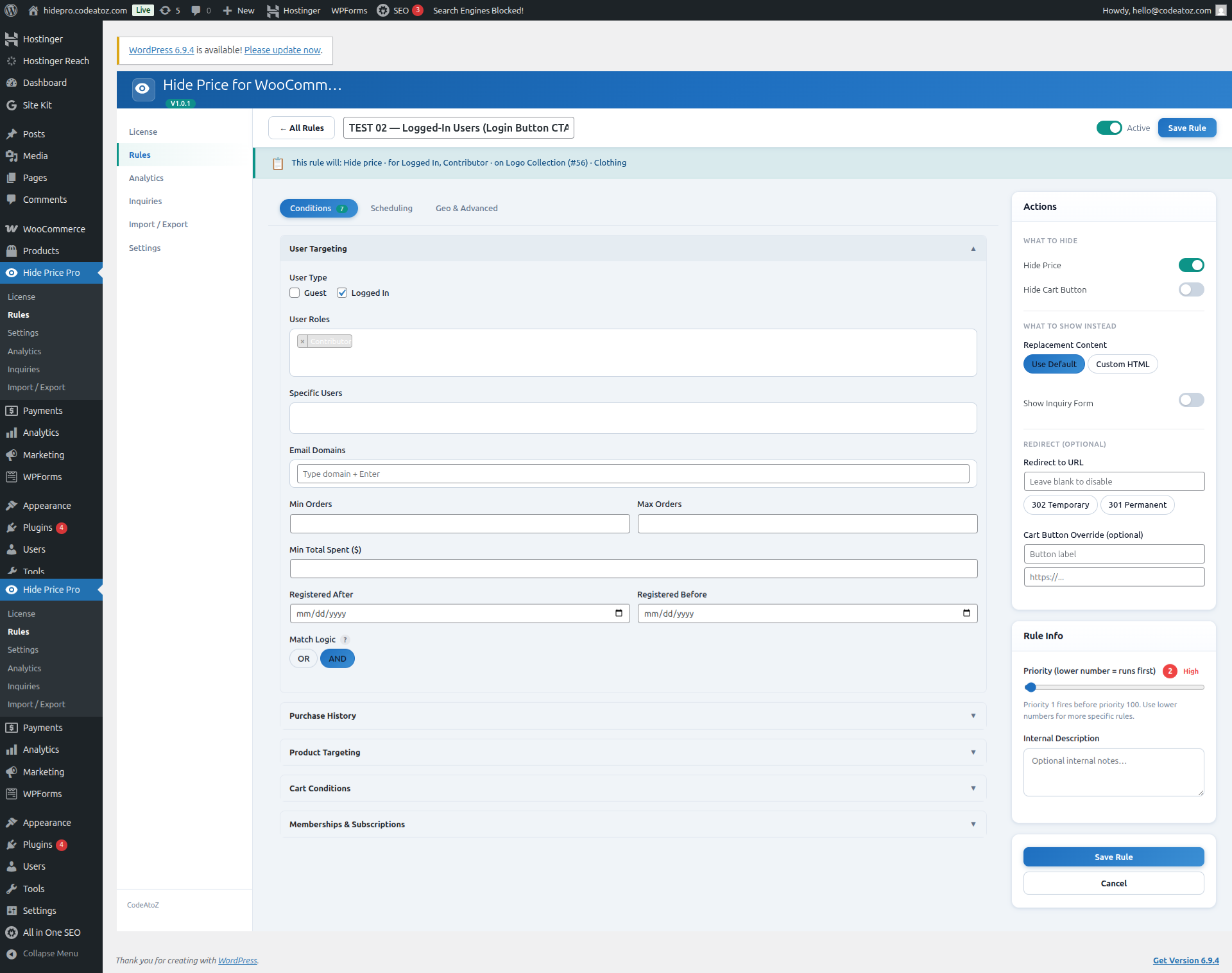This screenshot has width=1232, height=973.
Task: Click the Collapse Menu arrow icon
Action: [12, 954]
